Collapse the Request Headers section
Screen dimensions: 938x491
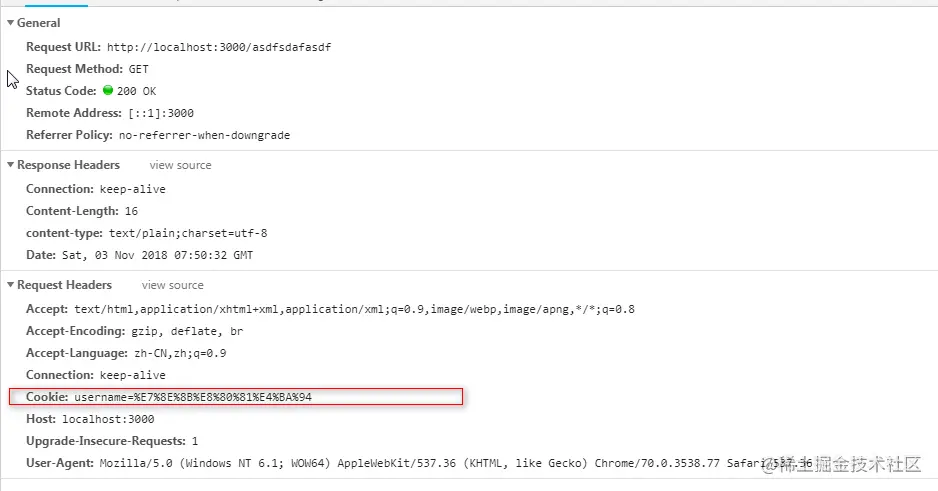tap(10, 285)
